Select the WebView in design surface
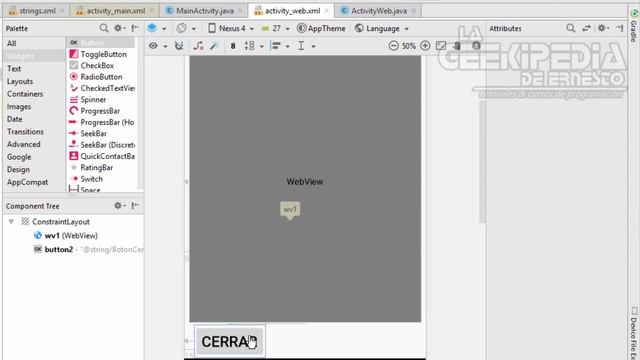 (x=305, y=189)
